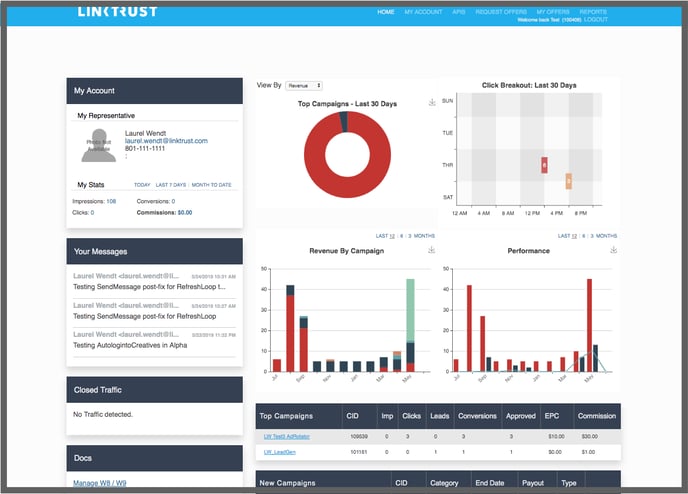Sort Top Campaigns by CID column
Image resolution: width=688 pixels, height=494 pixels.
352,416
